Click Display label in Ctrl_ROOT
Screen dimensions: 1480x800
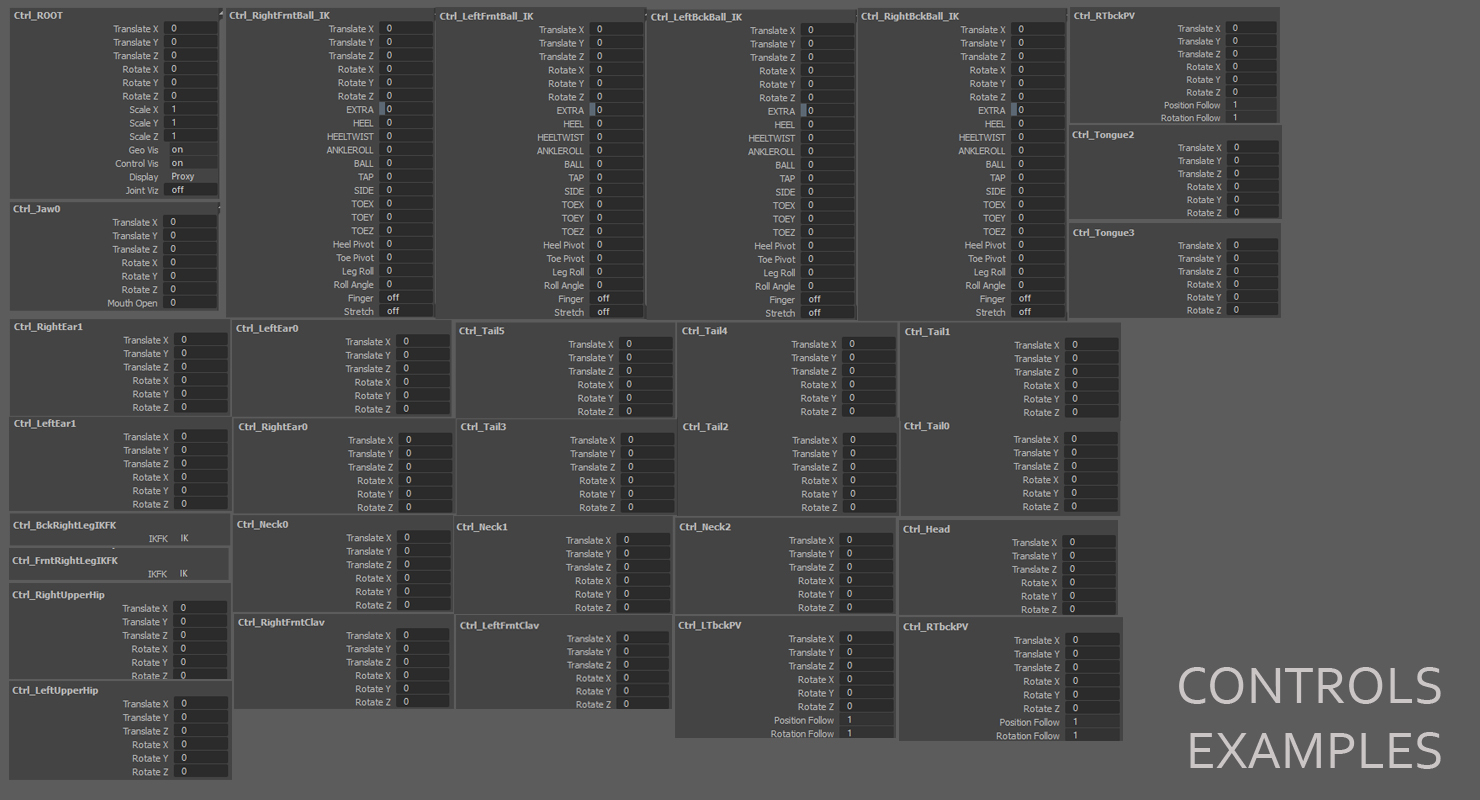click(143, 177)
